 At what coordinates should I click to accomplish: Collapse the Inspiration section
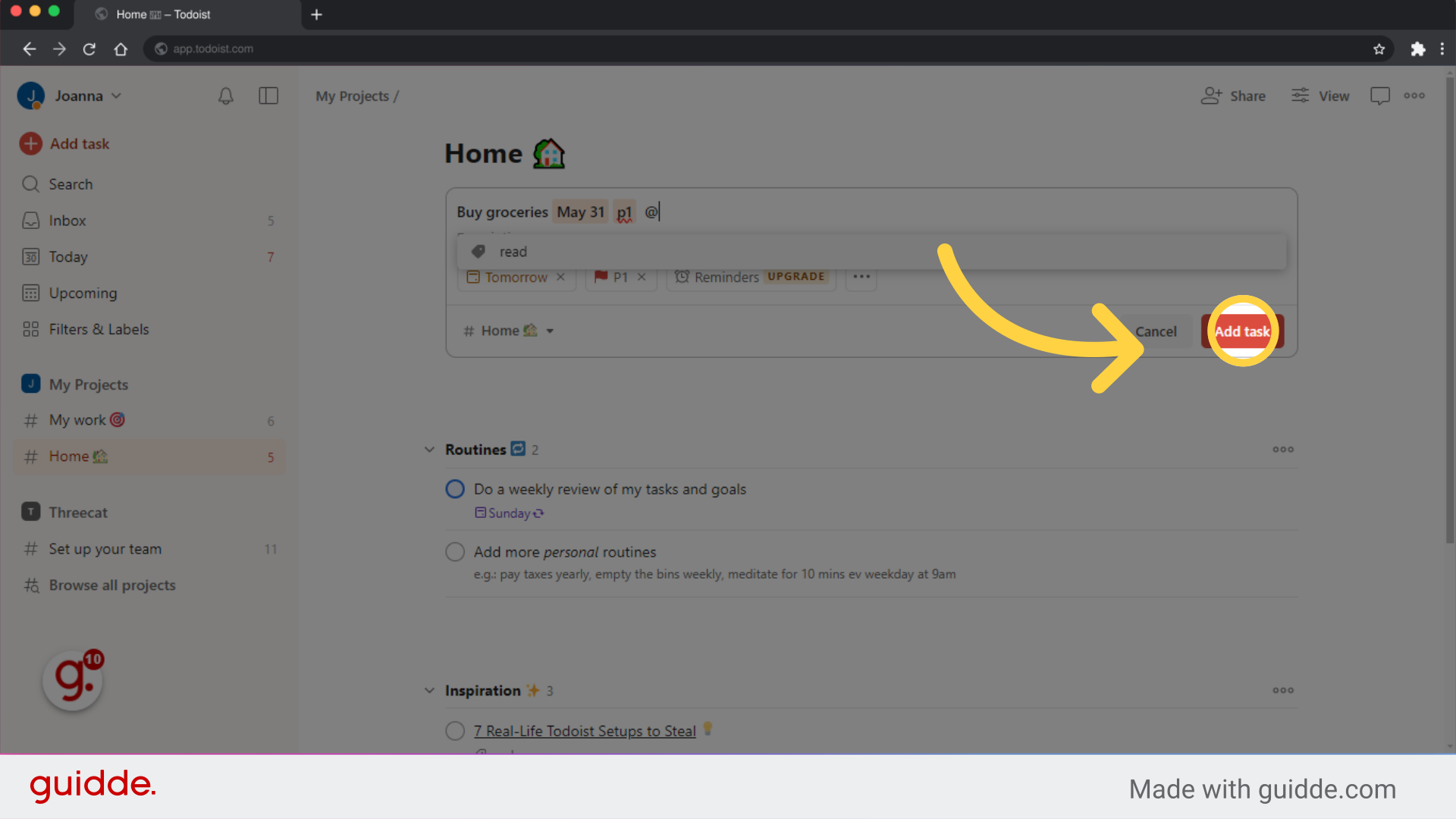tap(429, 690)
